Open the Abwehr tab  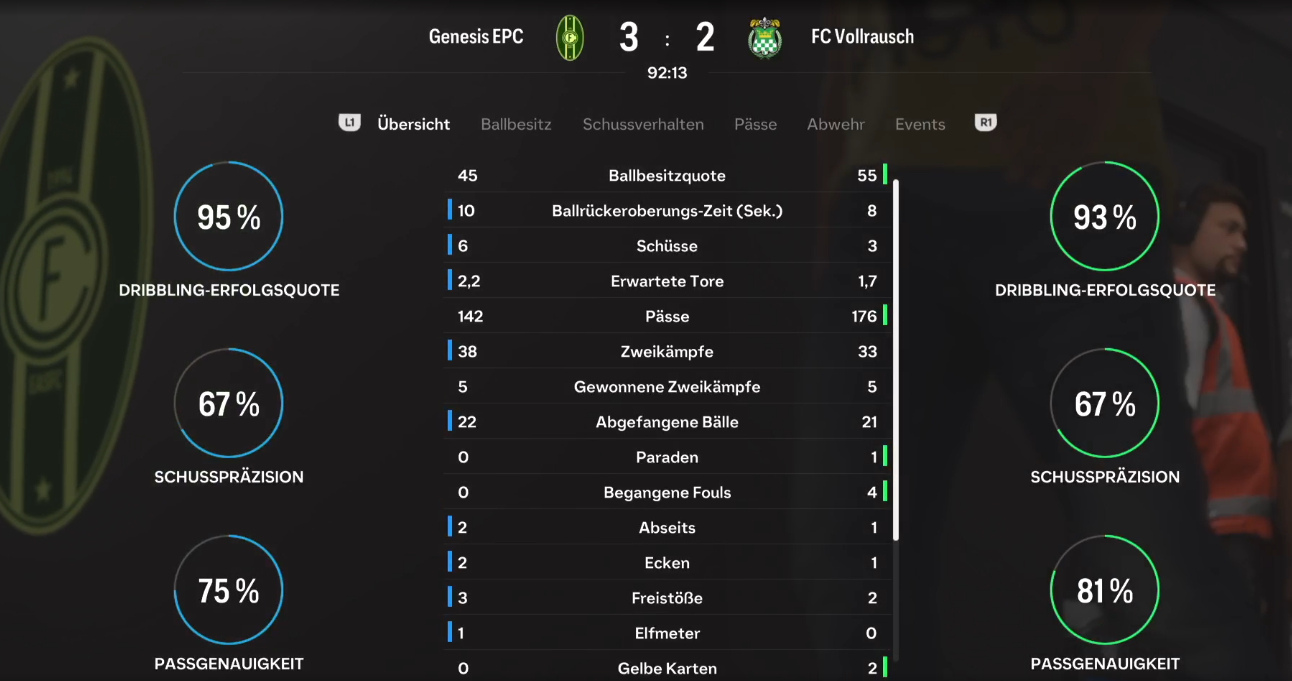tap(836, 124)
